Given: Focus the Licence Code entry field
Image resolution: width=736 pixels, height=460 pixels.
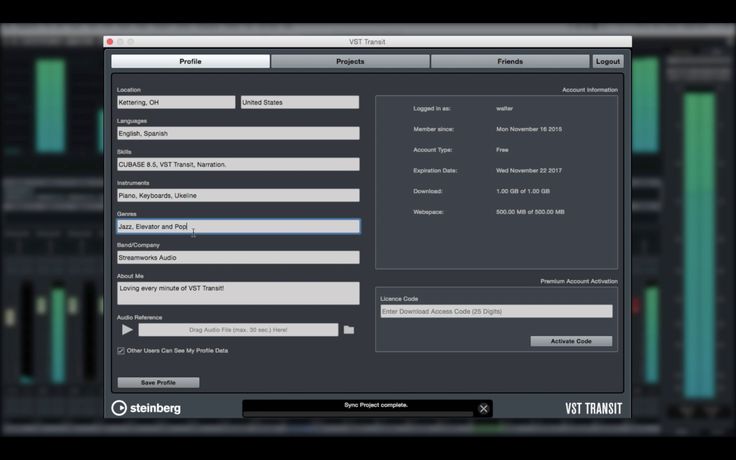Looking at the screenshot, I should (497, 311).
